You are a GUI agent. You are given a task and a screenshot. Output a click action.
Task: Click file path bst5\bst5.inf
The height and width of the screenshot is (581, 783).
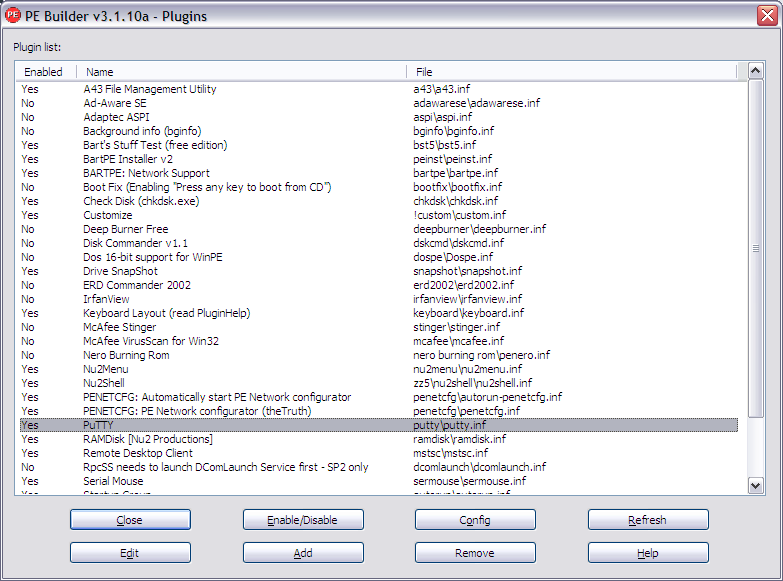pyautogui.click(x=445, y=145)
